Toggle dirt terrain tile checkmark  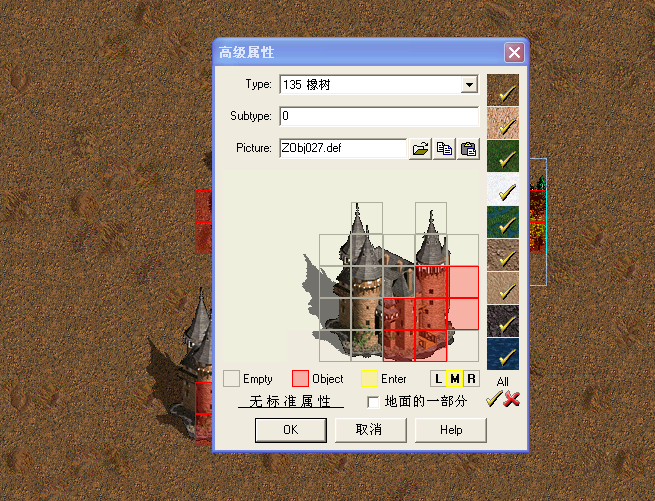coord(503,90)
